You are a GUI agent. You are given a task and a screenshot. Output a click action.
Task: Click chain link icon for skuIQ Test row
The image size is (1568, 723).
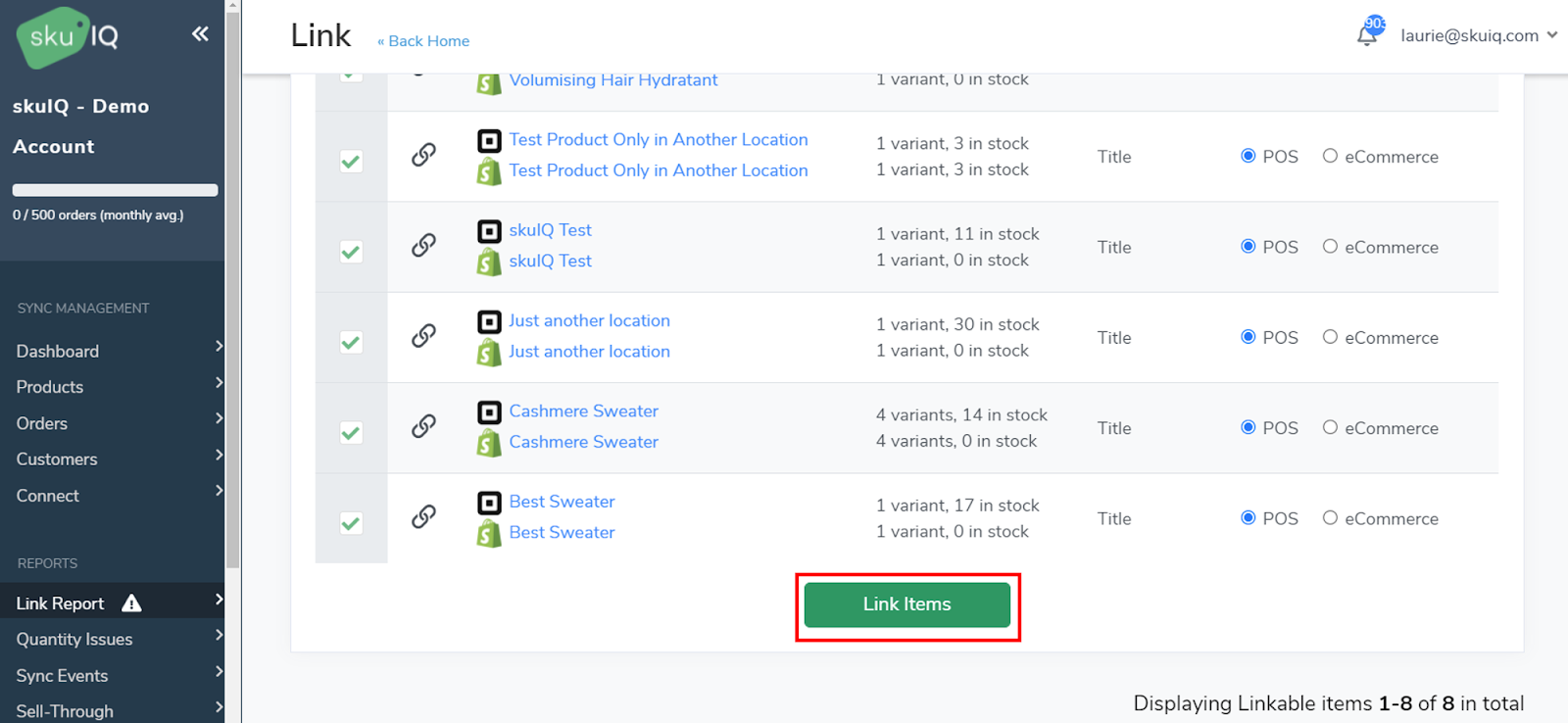pos(423,245)
